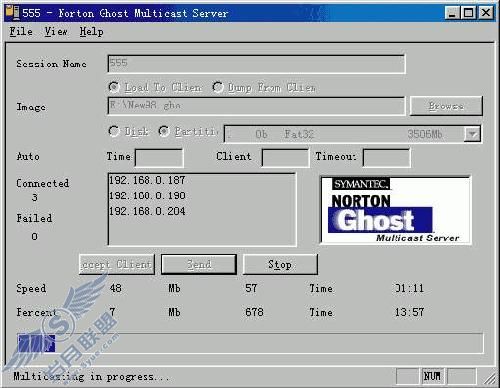Open the File menu
This screenshot has width=500, height=388.
point(21,32)
